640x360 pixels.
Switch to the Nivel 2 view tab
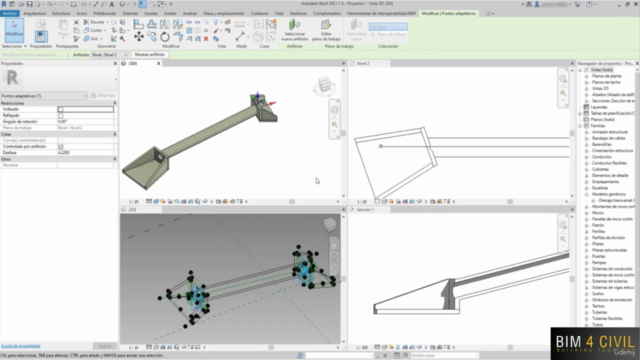click(363, 64)
